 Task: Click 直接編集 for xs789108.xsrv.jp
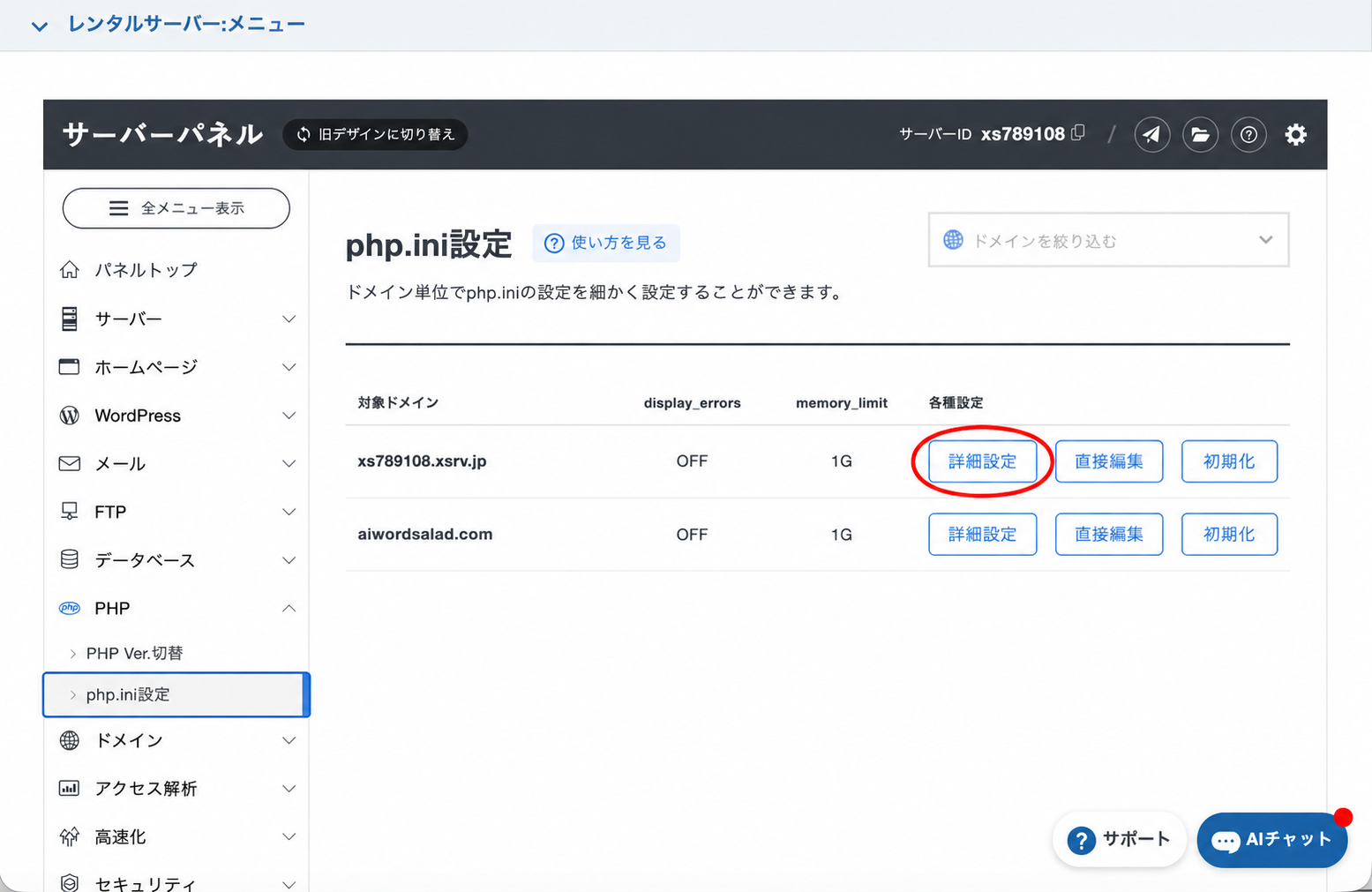[x=1109, y=461]
